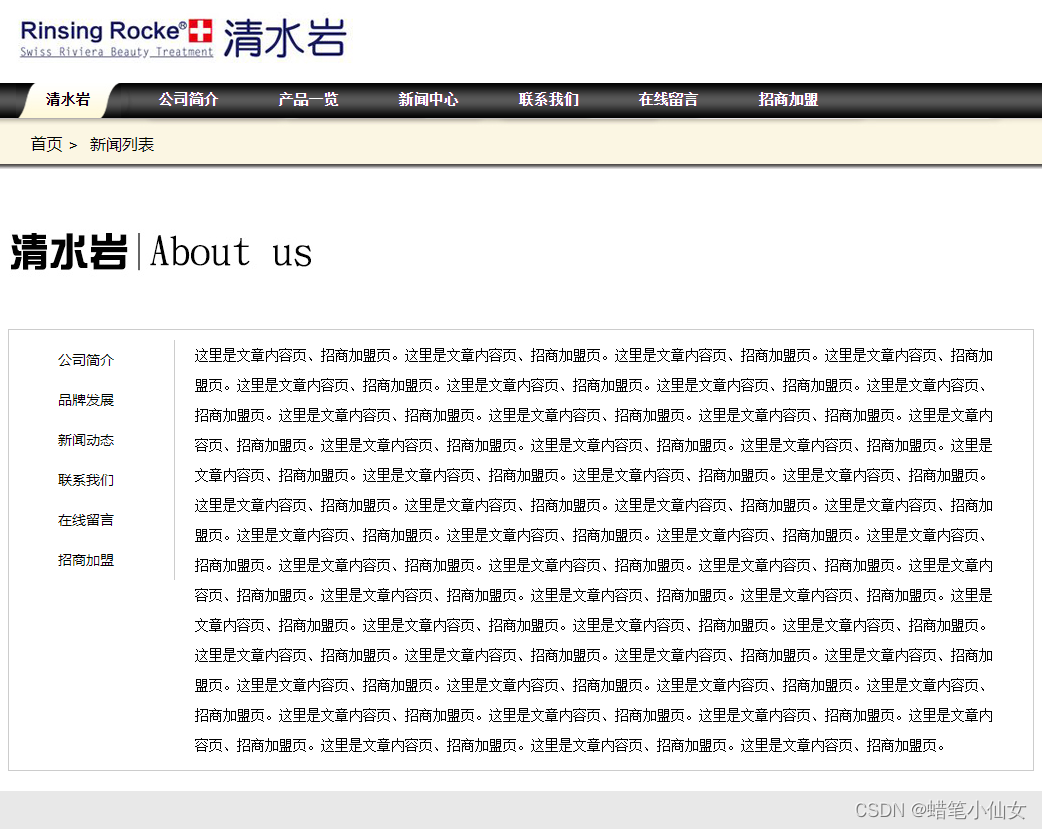Click 新闻列表 in the breadcrumb
The image size is (1042, 829).
tap(122, 144)
